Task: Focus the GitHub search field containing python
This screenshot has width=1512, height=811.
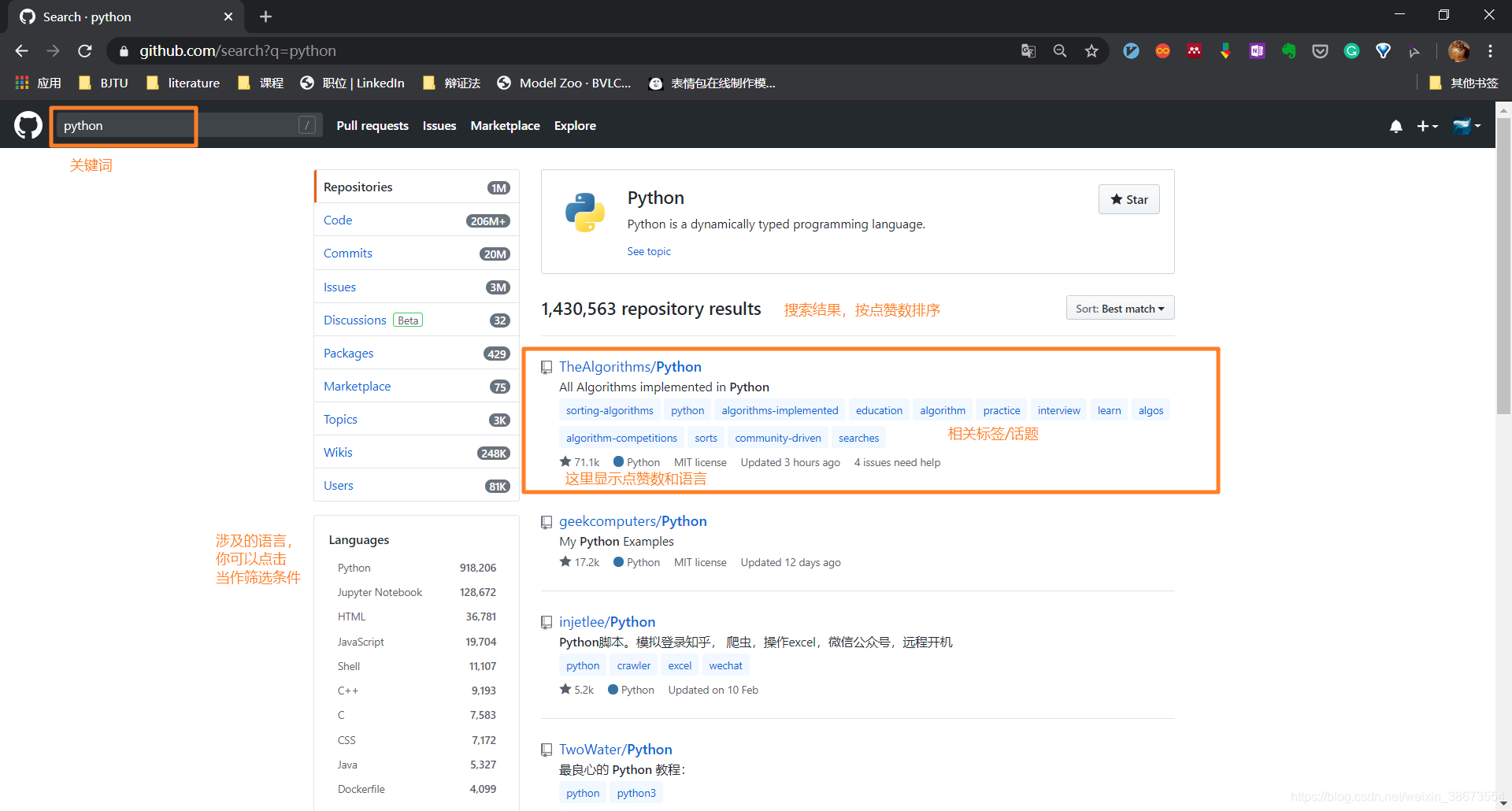Action: pos(189,125)
